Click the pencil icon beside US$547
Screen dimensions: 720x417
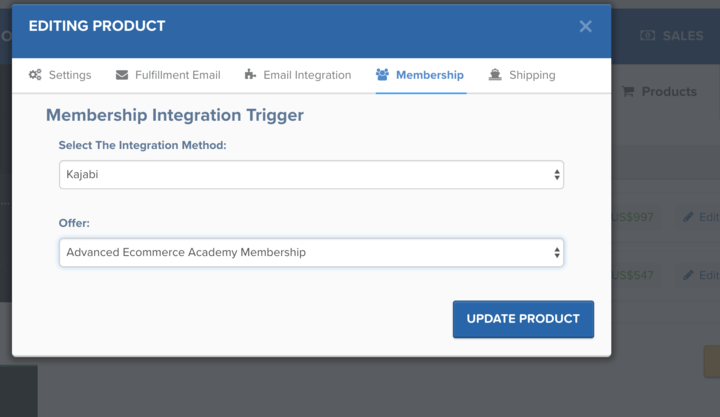[x=688, y=275]
